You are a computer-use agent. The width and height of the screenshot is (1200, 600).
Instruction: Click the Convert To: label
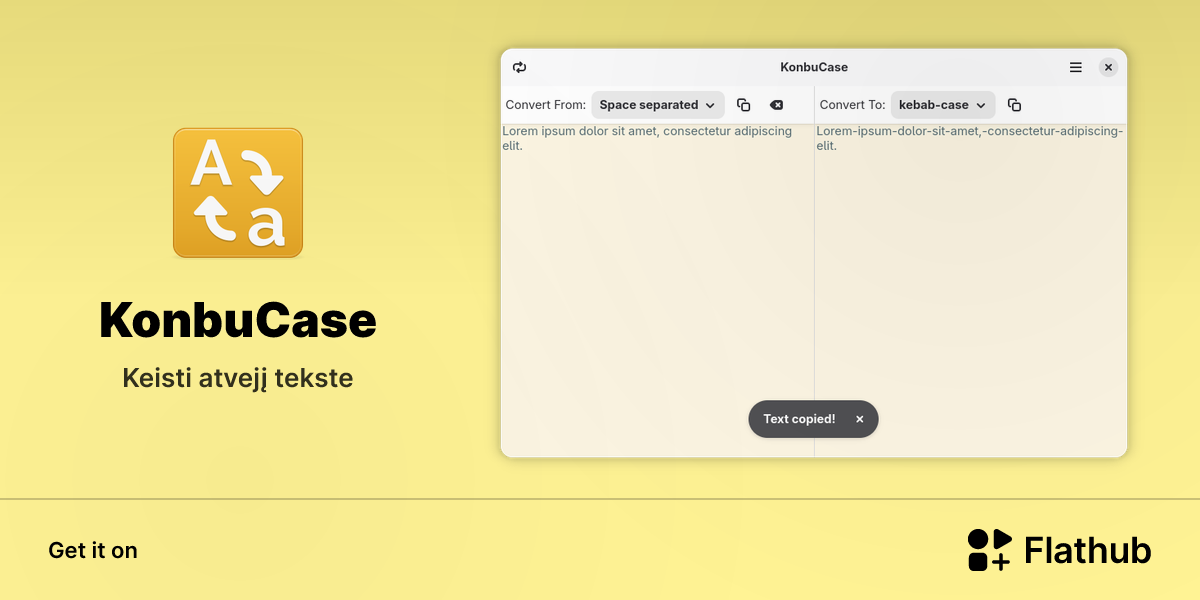point(852,105)
